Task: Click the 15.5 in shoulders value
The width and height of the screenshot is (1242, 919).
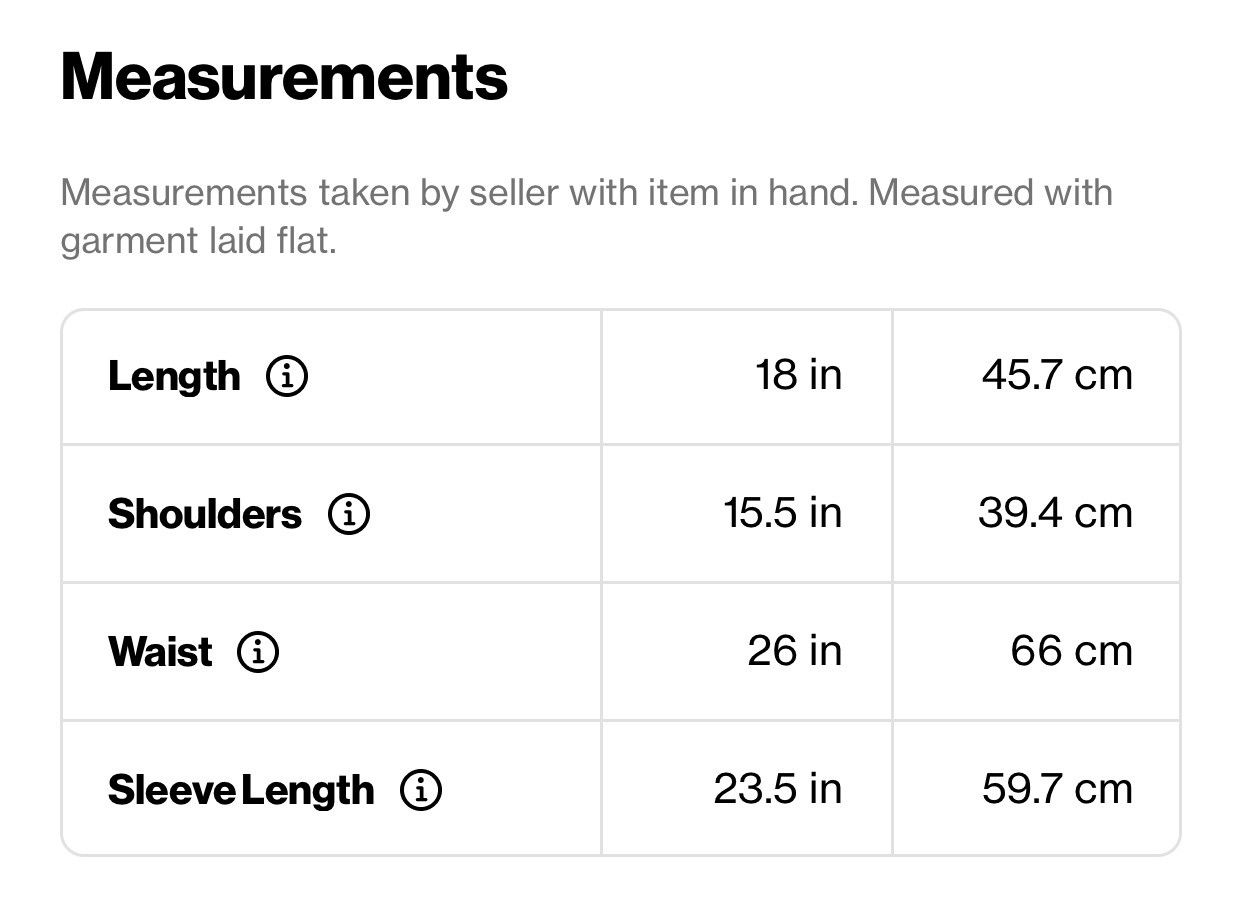Action: click(x=783, y=513)
